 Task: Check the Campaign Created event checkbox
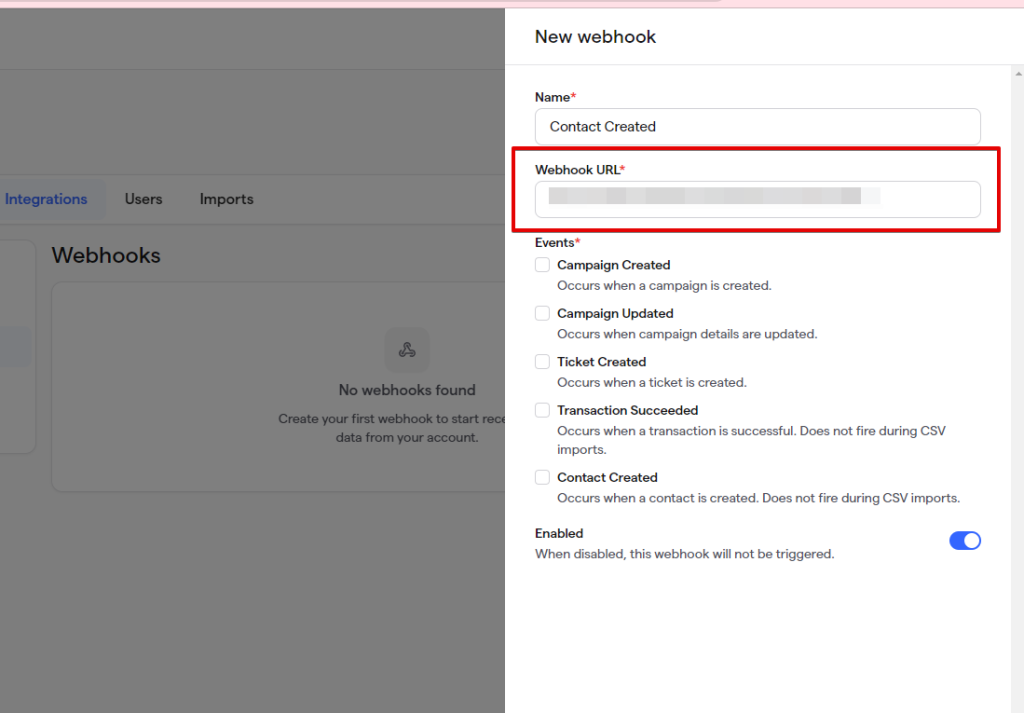(542, 265)
